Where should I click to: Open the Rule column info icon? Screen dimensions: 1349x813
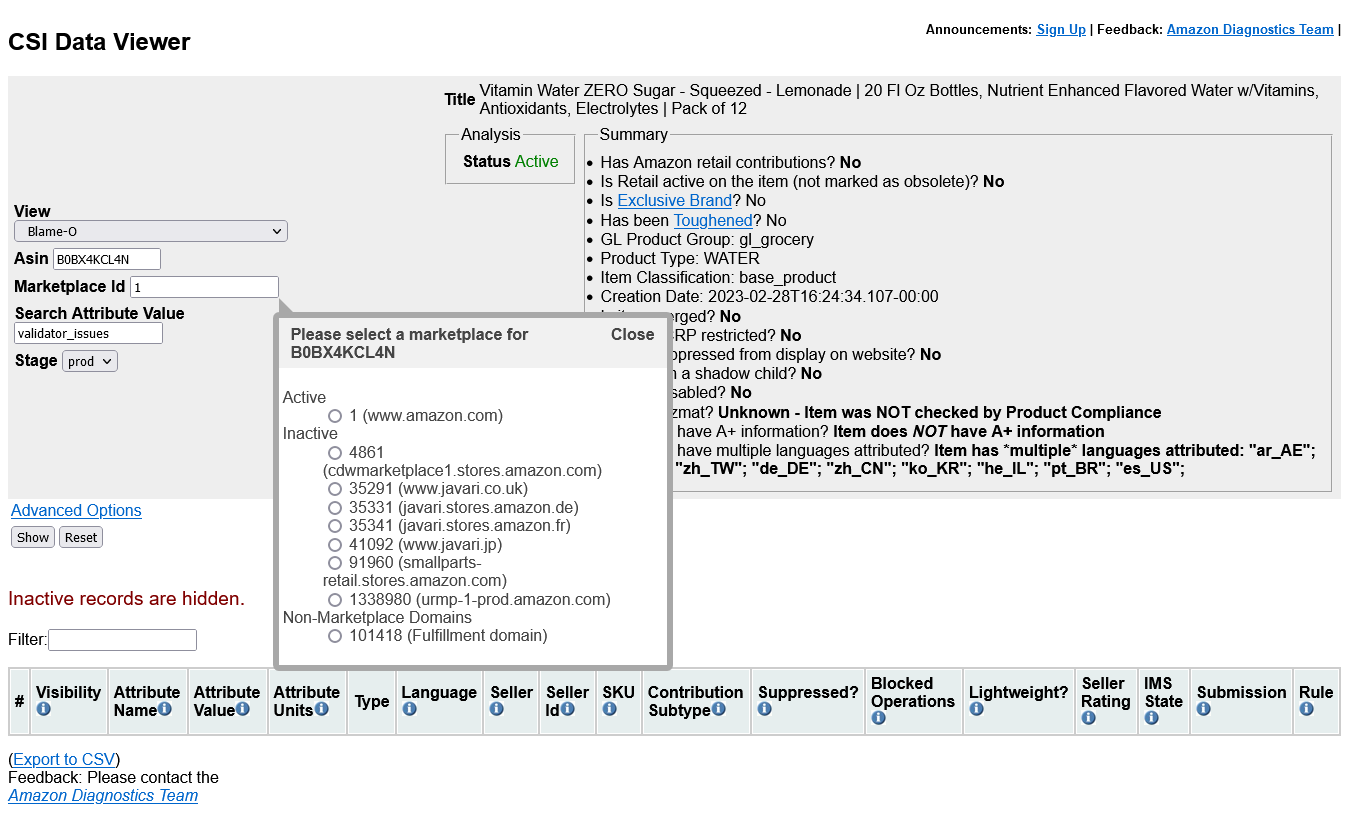click(x=1306, y=709)
